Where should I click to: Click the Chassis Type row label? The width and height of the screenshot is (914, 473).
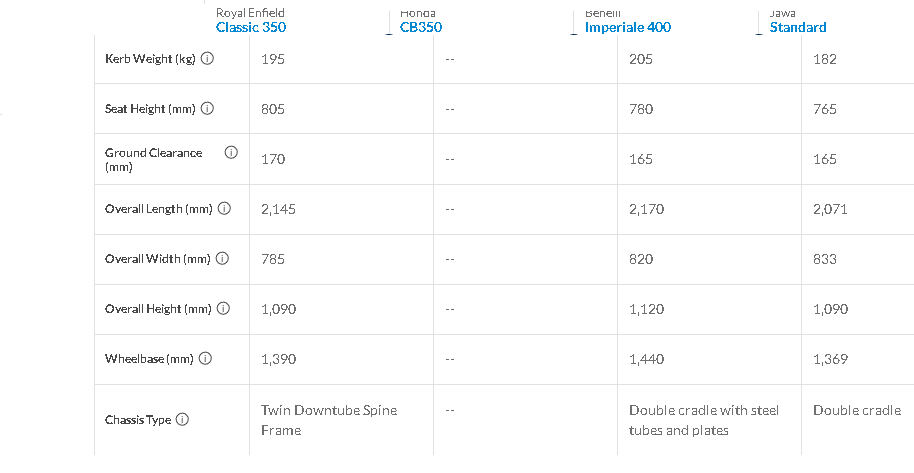(x=138, y=420)
